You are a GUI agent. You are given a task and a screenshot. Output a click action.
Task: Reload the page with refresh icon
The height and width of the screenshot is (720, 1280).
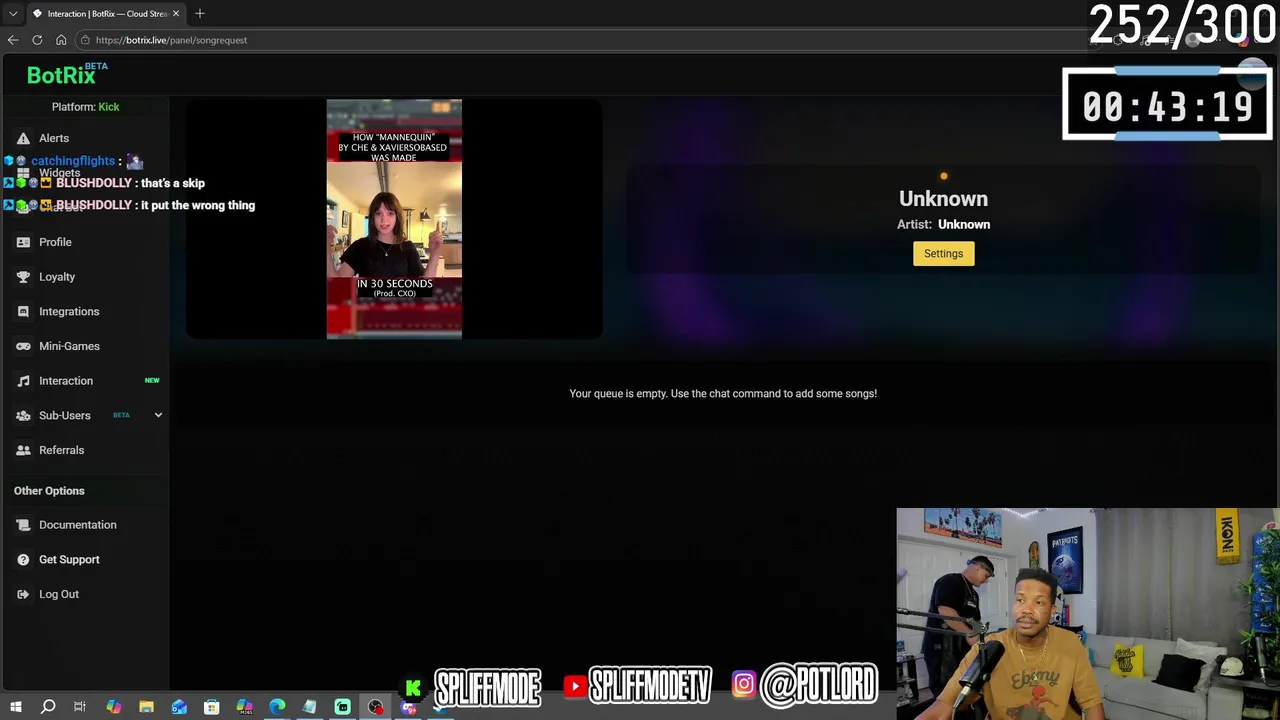coord(37,40)
